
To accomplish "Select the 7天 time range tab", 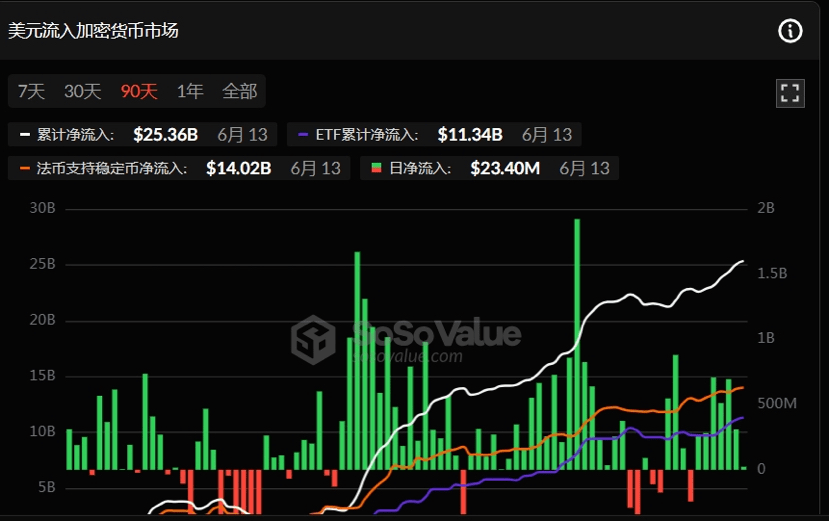I will 31,91.
